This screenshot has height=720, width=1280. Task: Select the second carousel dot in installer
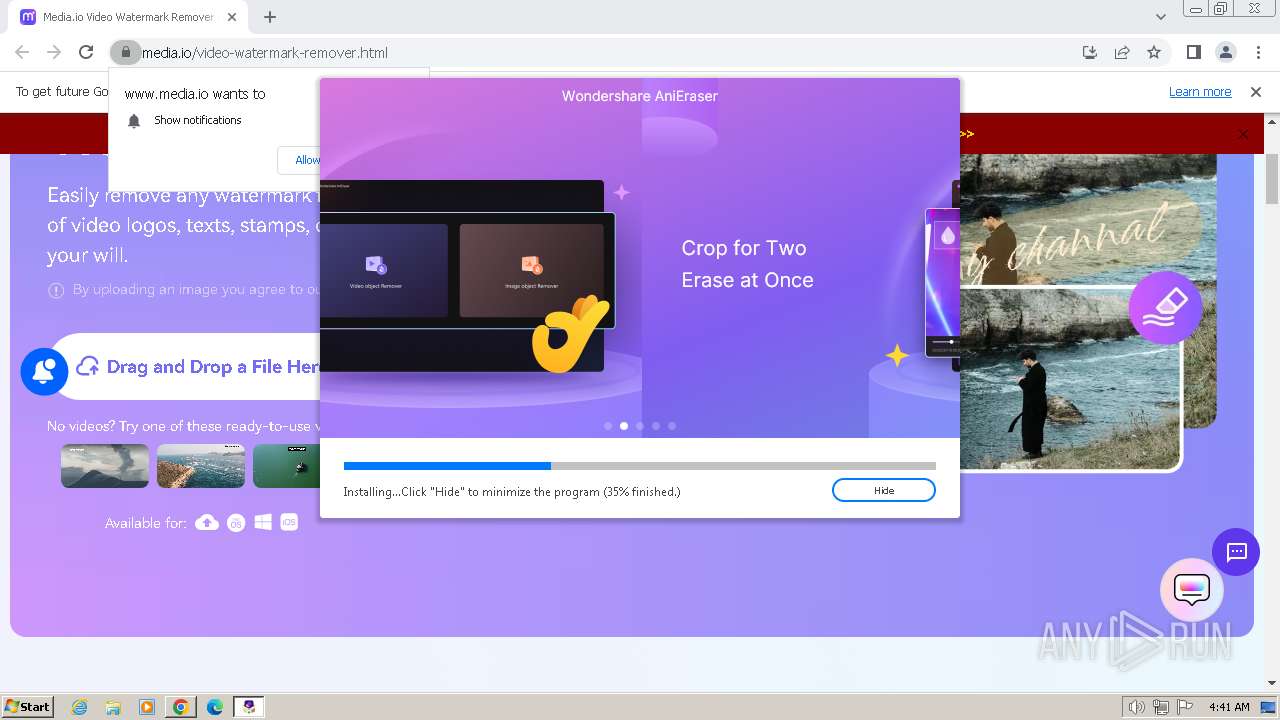click(x=624, y=426)
